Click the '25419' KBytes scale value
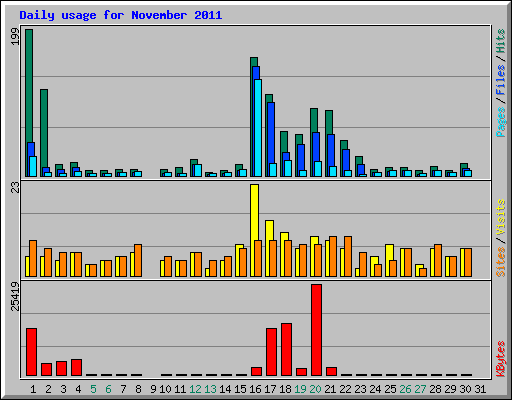This screenshot has height=400, width=512. tap(15, 296)
